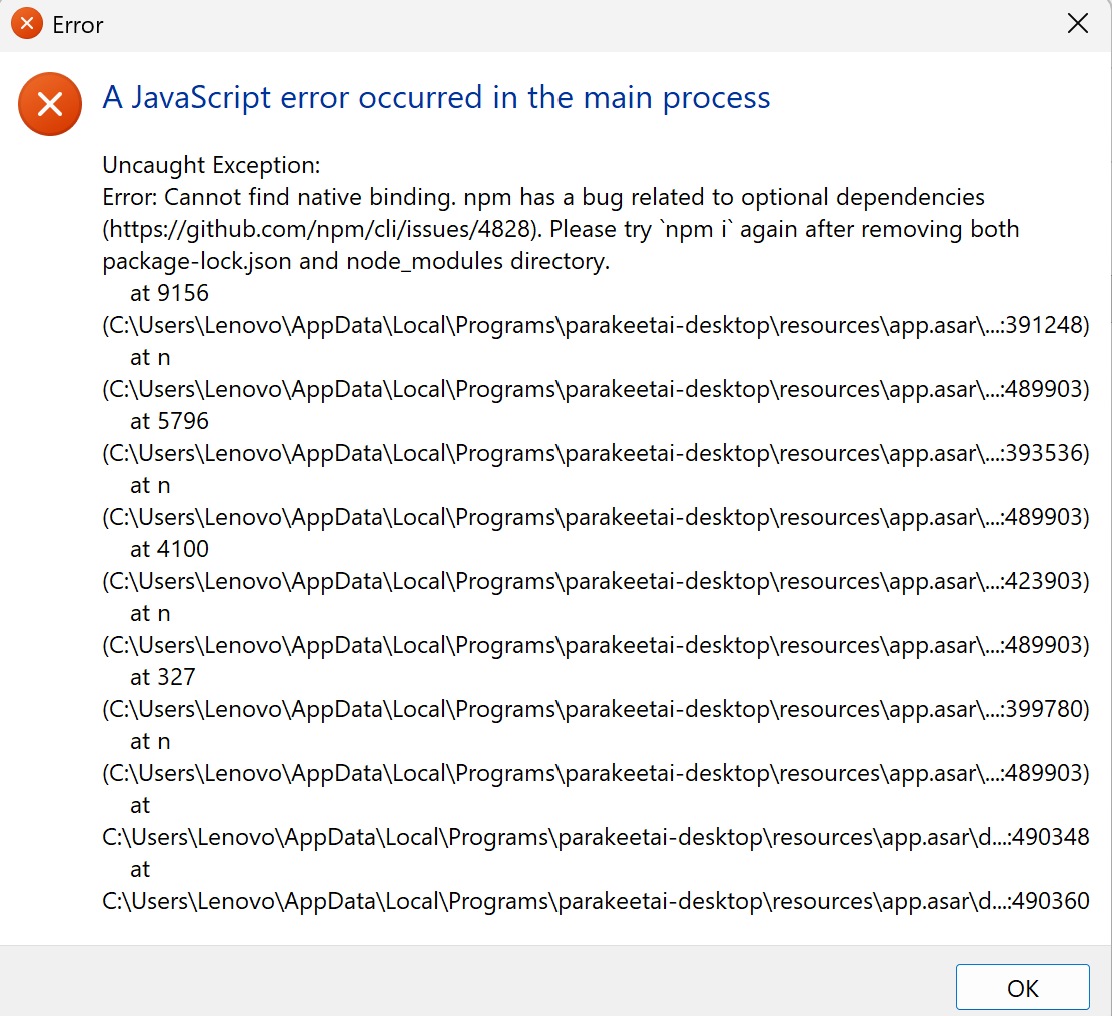This screenshot has width=1112, height=1016.
Task: Click the stack path ending in :393536
Action: 596,453
